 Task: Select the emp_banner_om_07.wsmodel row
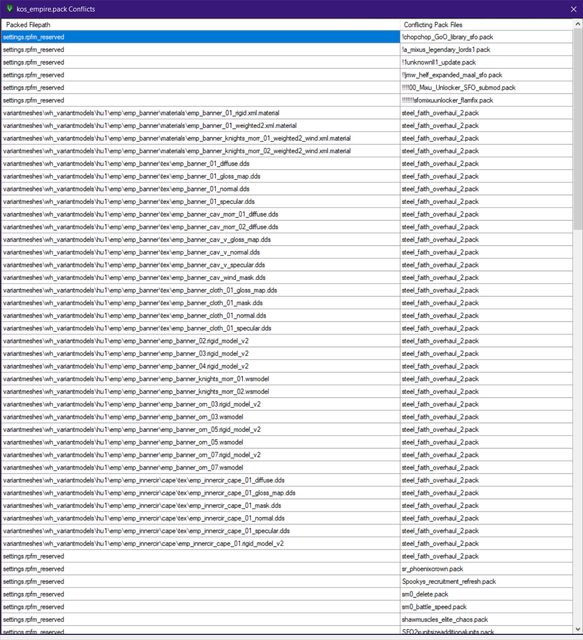point(200,467)
